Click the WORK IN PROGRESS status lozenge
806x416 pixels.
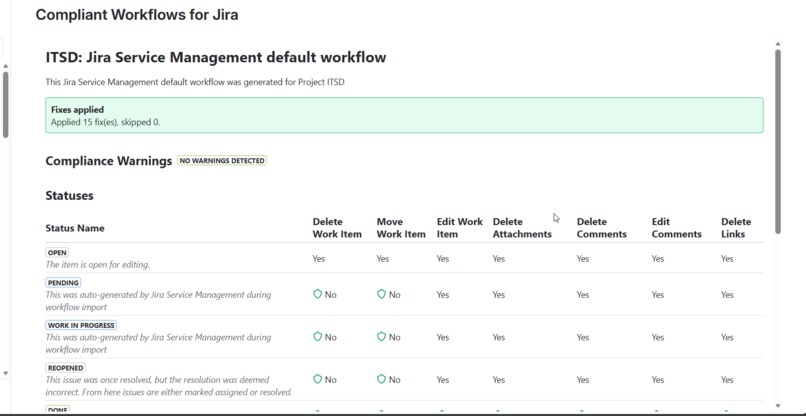click(81, 325)
